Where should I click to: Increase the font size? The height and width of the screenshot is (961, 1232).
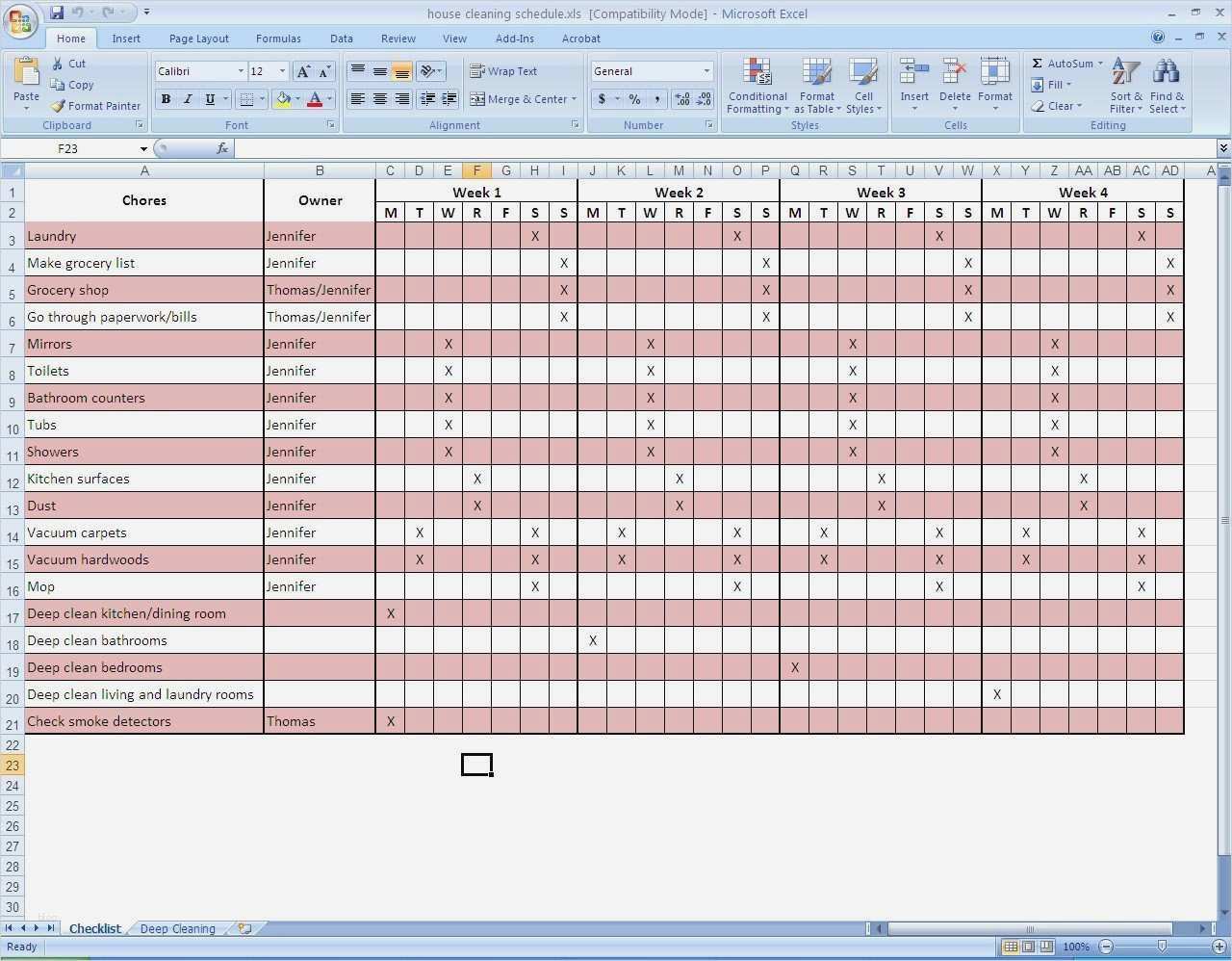pos(304,71)
